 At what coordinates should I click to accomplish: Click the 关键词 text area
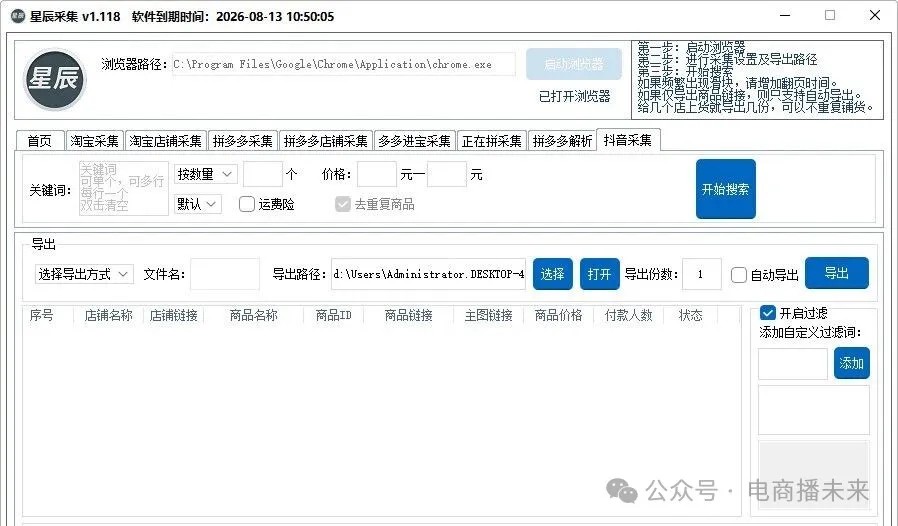[124, 188]
